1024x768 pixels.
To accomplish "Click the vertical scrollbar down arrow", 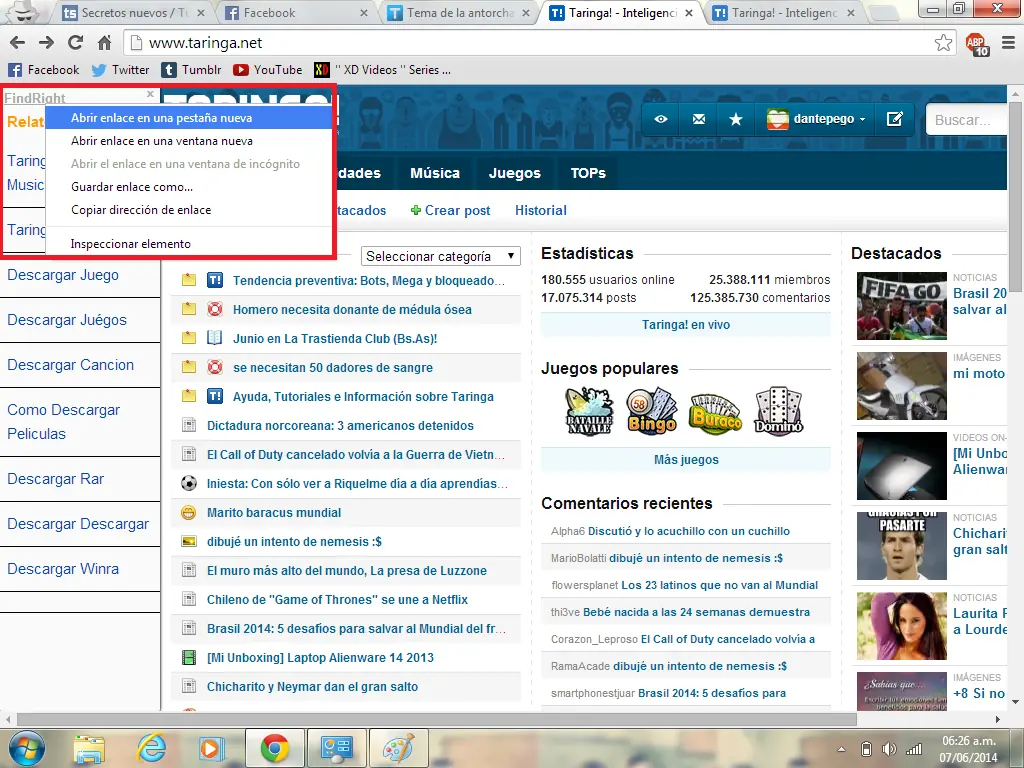I will (1016, 702).
